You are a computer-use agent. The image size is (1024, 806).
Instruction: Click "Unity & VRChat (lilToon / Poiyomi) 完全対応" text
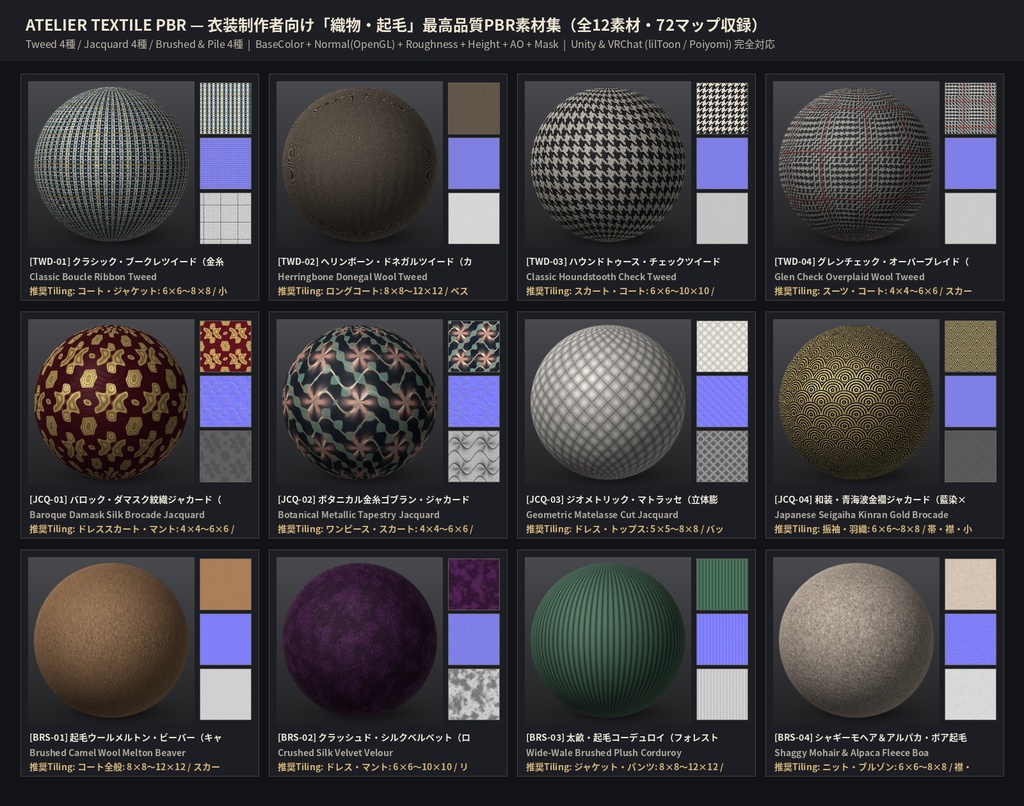(x=673, y=44)
